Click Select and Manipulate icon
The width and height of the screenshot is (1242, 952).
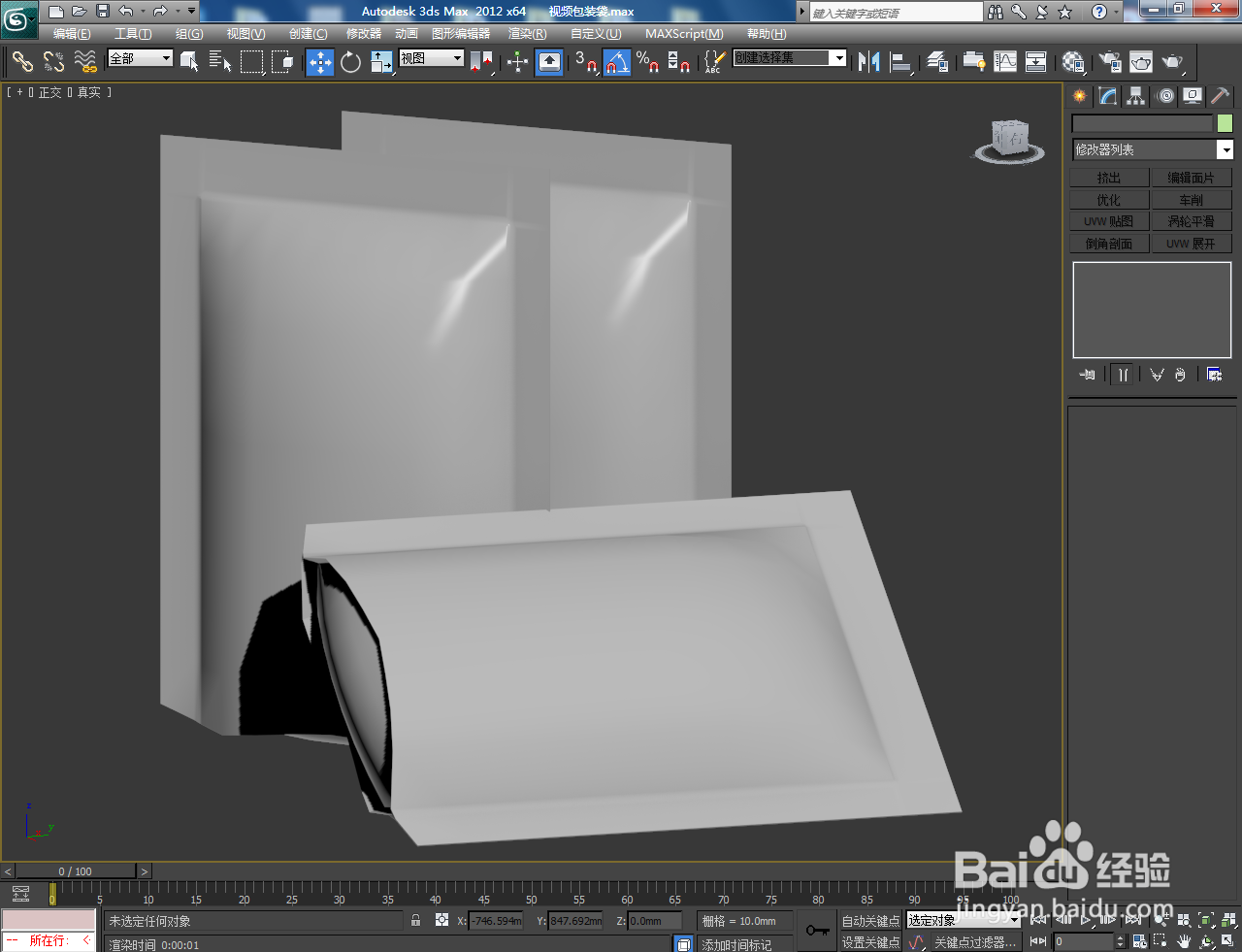pos(518,61)
